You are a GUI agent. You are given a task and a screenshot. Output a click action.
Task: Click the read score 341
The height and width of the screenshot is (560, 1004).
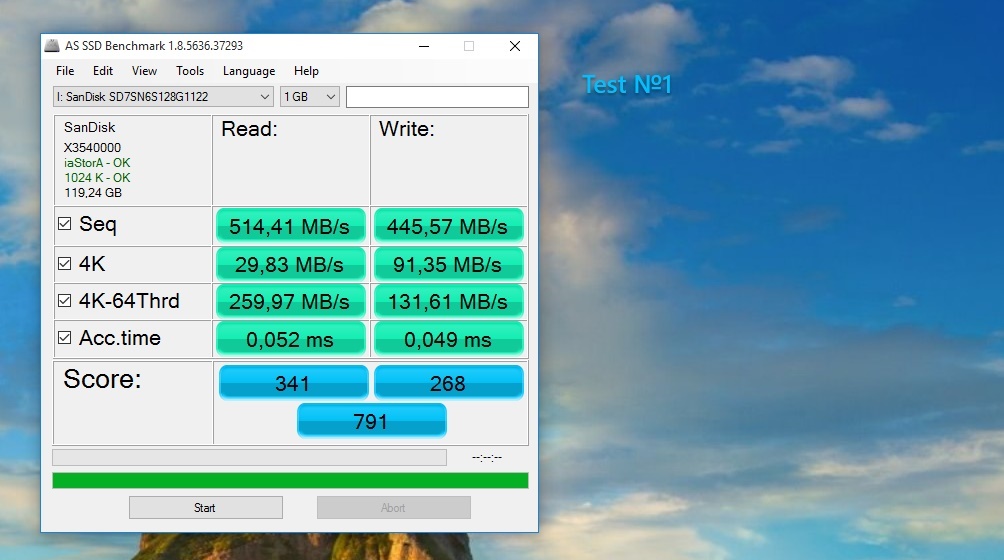tap(293, 383)
